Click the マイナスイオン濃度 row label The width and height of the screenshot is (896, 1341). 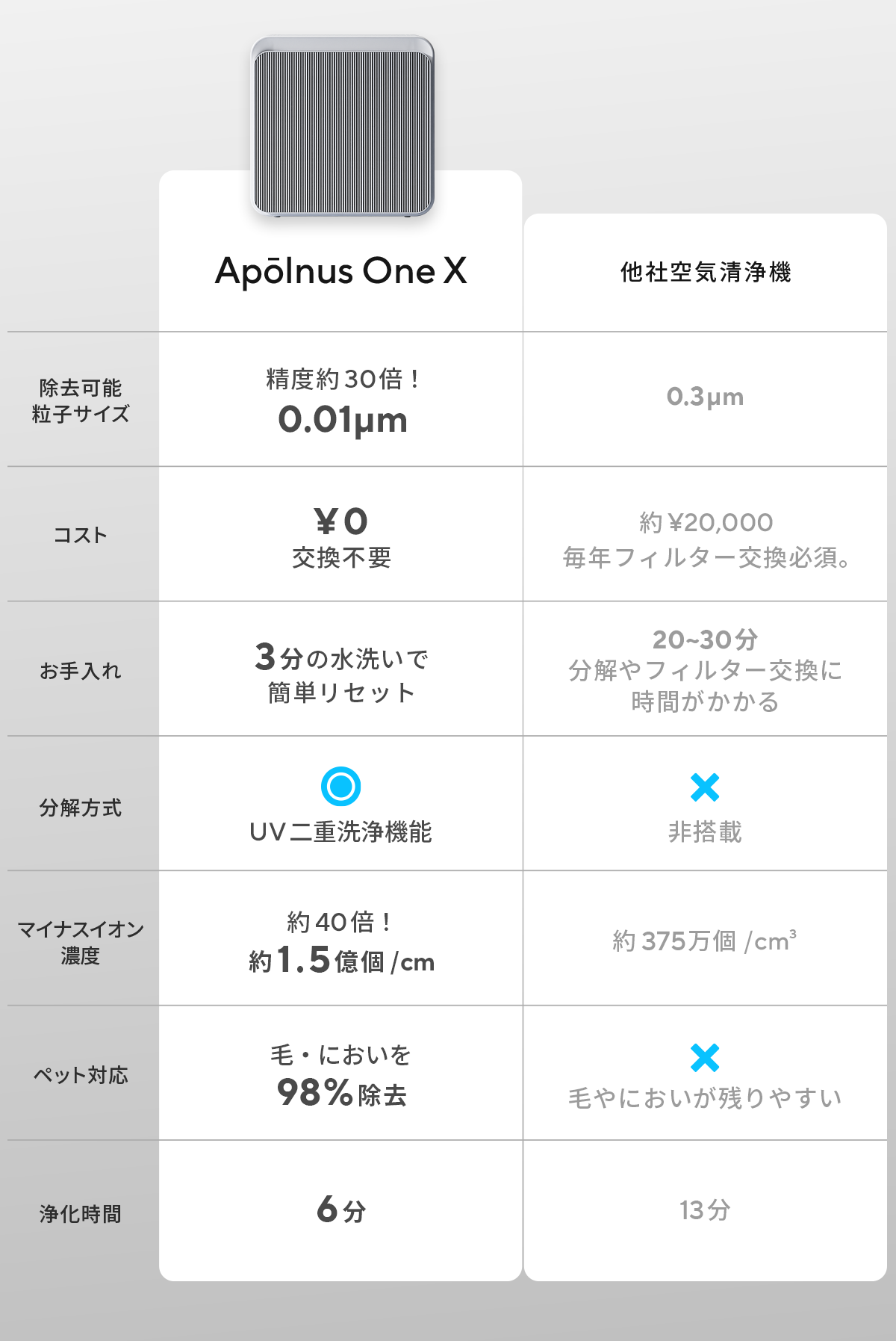click(x=81, y=942)
